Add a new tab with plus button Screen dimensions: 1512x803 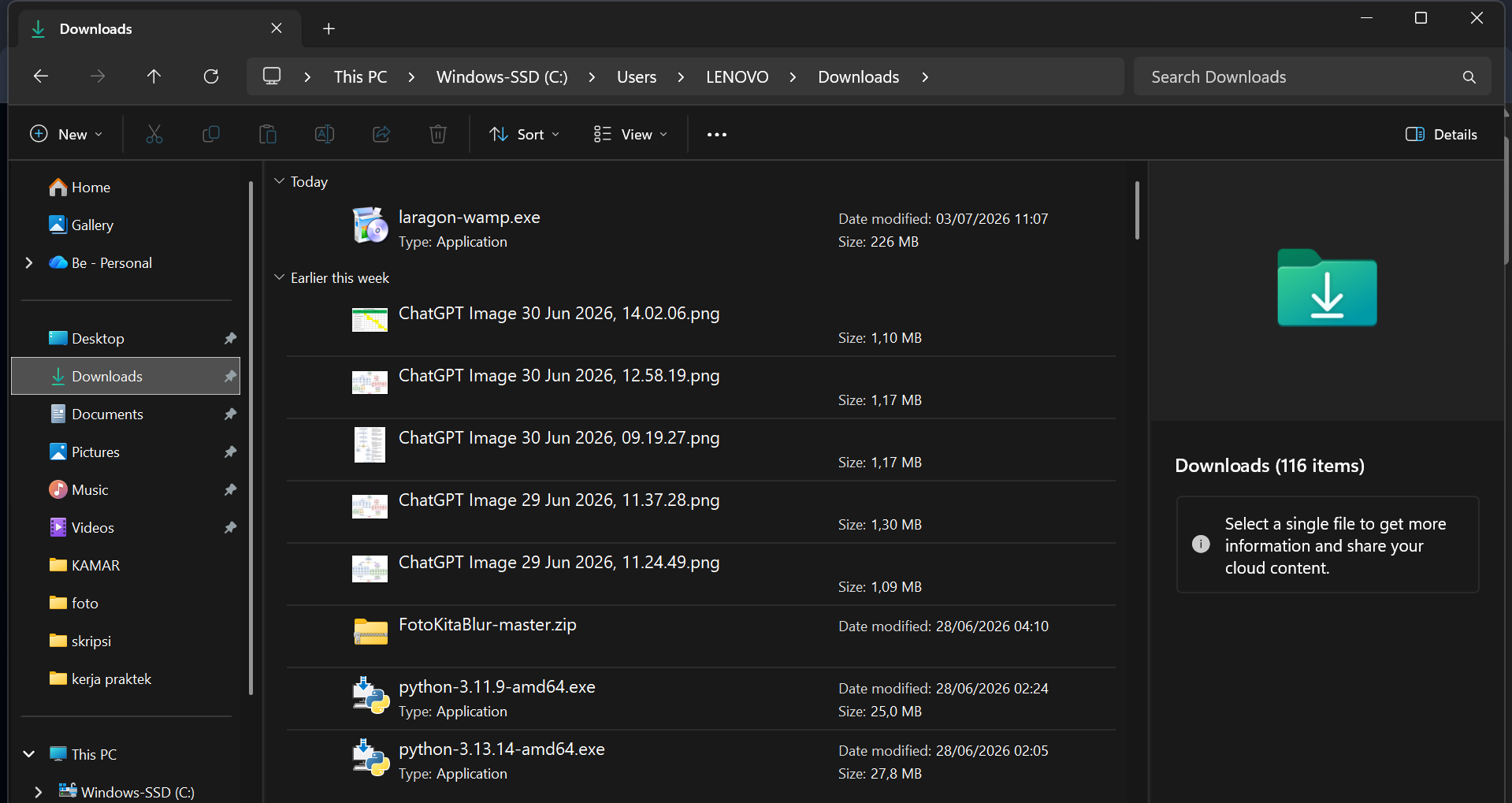click(x=329, y=29)
